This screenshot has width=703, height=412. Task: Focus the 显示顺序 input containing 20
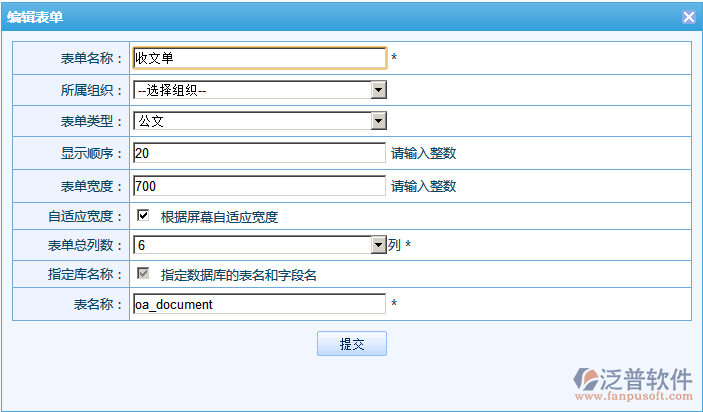259,154
